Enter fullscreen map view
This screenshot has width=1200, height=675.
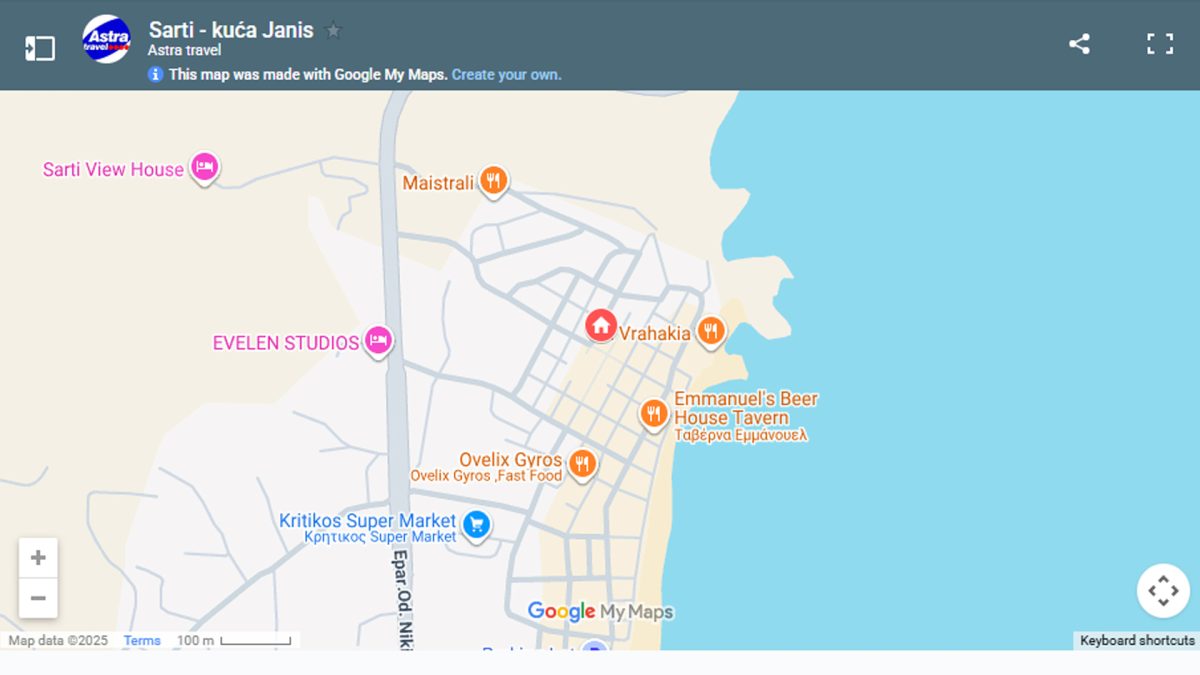tap(1160, 44)
